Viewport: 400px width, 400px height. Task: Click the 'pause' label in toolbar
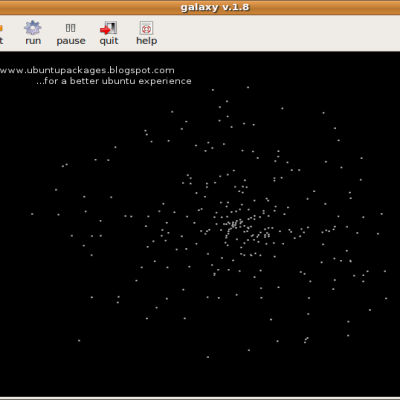coord(71,41)
